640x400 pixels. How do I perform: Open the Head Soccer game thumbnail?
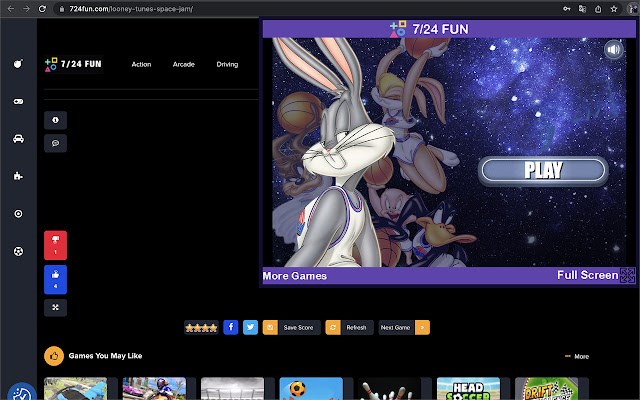(468, 389)
